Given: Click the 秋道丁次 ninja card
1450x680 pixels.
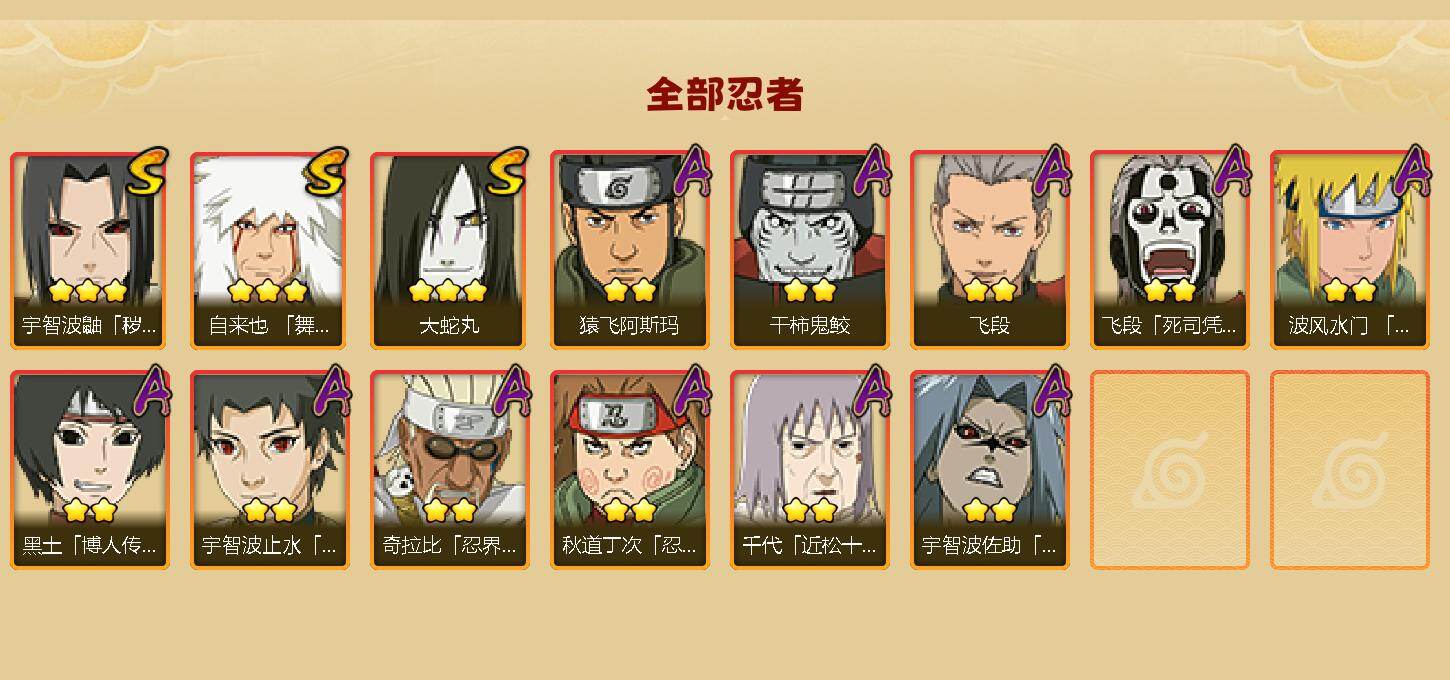Looking at the screenshot, I should 630,470.
